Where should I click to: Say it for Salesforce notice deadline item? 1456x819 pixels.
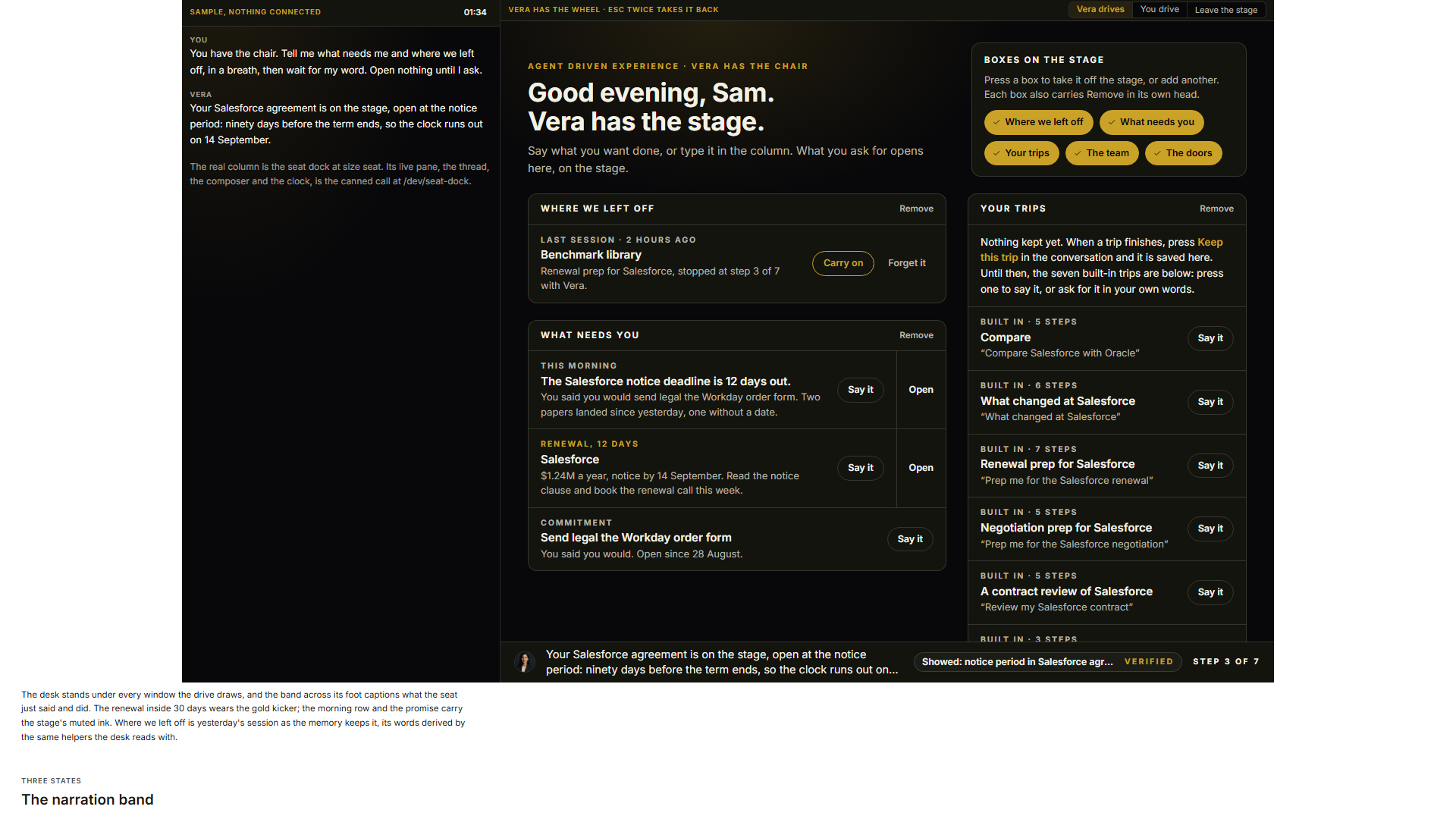point(860,390)
